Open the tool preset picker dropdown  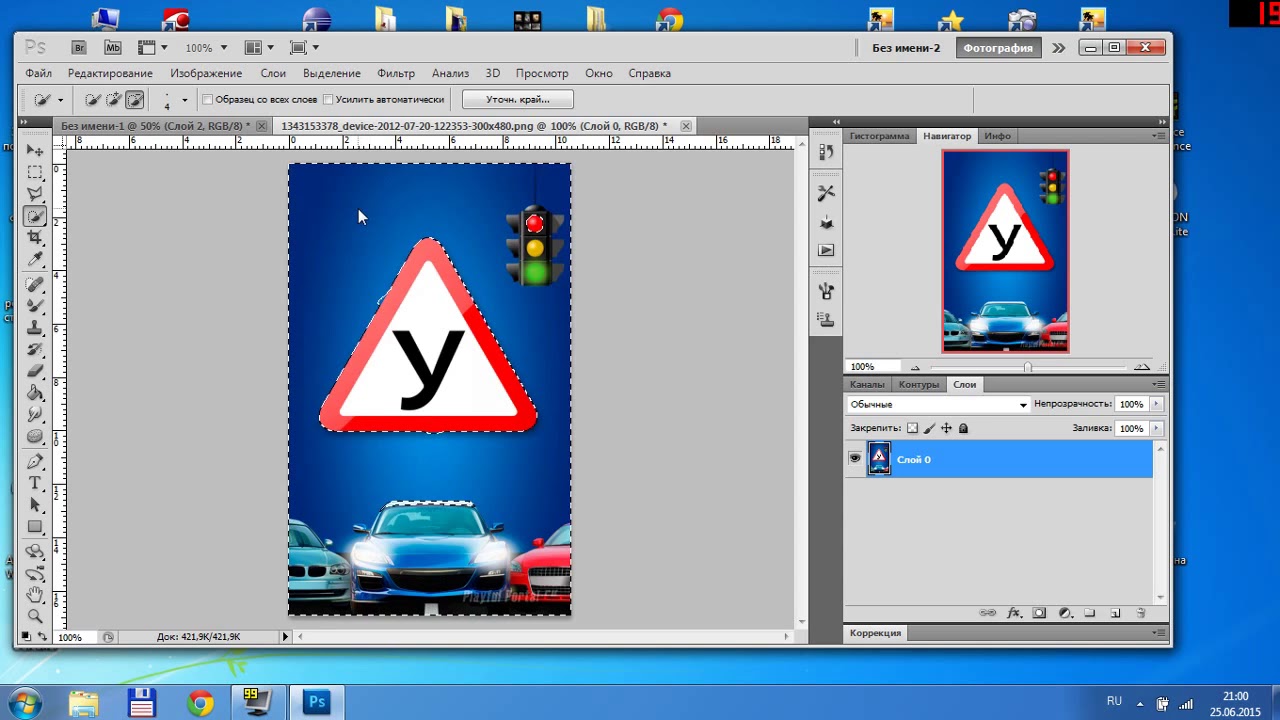pos(60,100)
